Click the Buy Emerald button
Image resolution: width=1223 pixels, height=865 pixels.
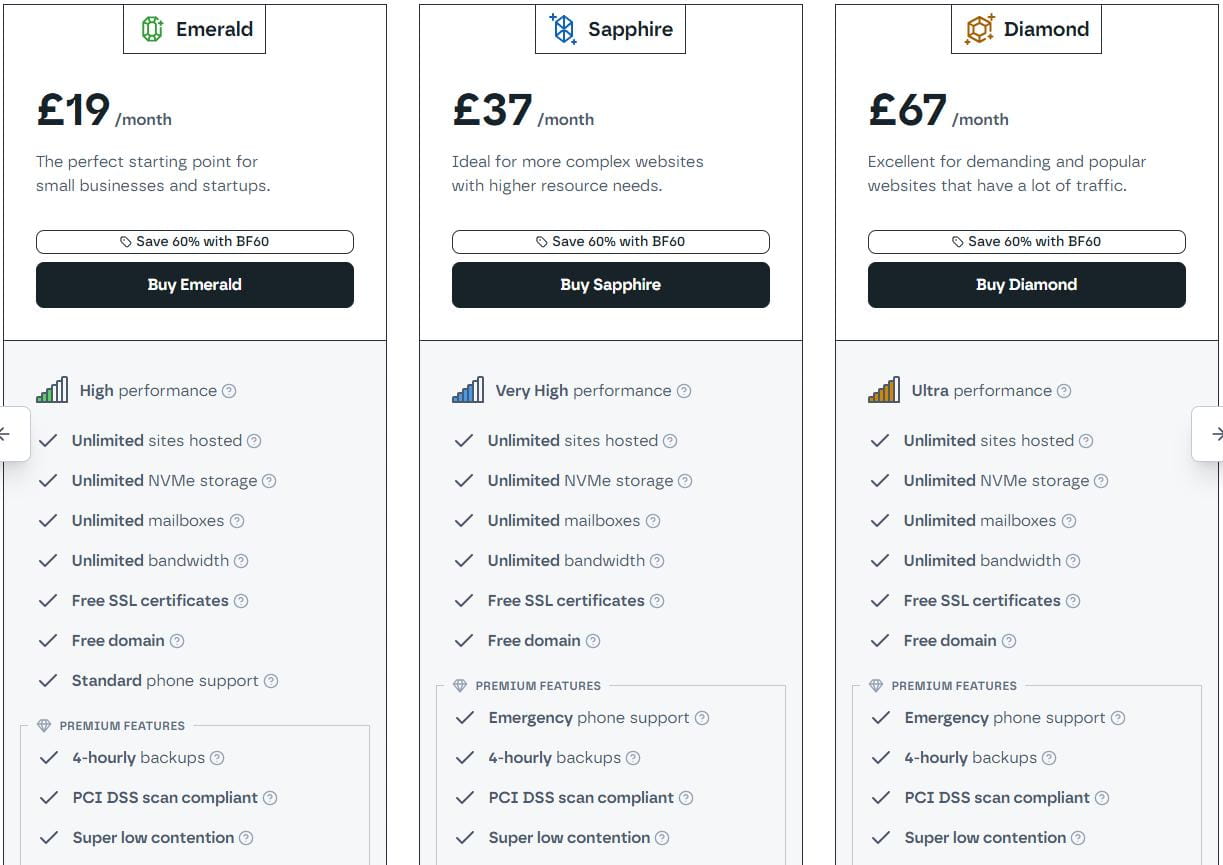tap(195, 285)
